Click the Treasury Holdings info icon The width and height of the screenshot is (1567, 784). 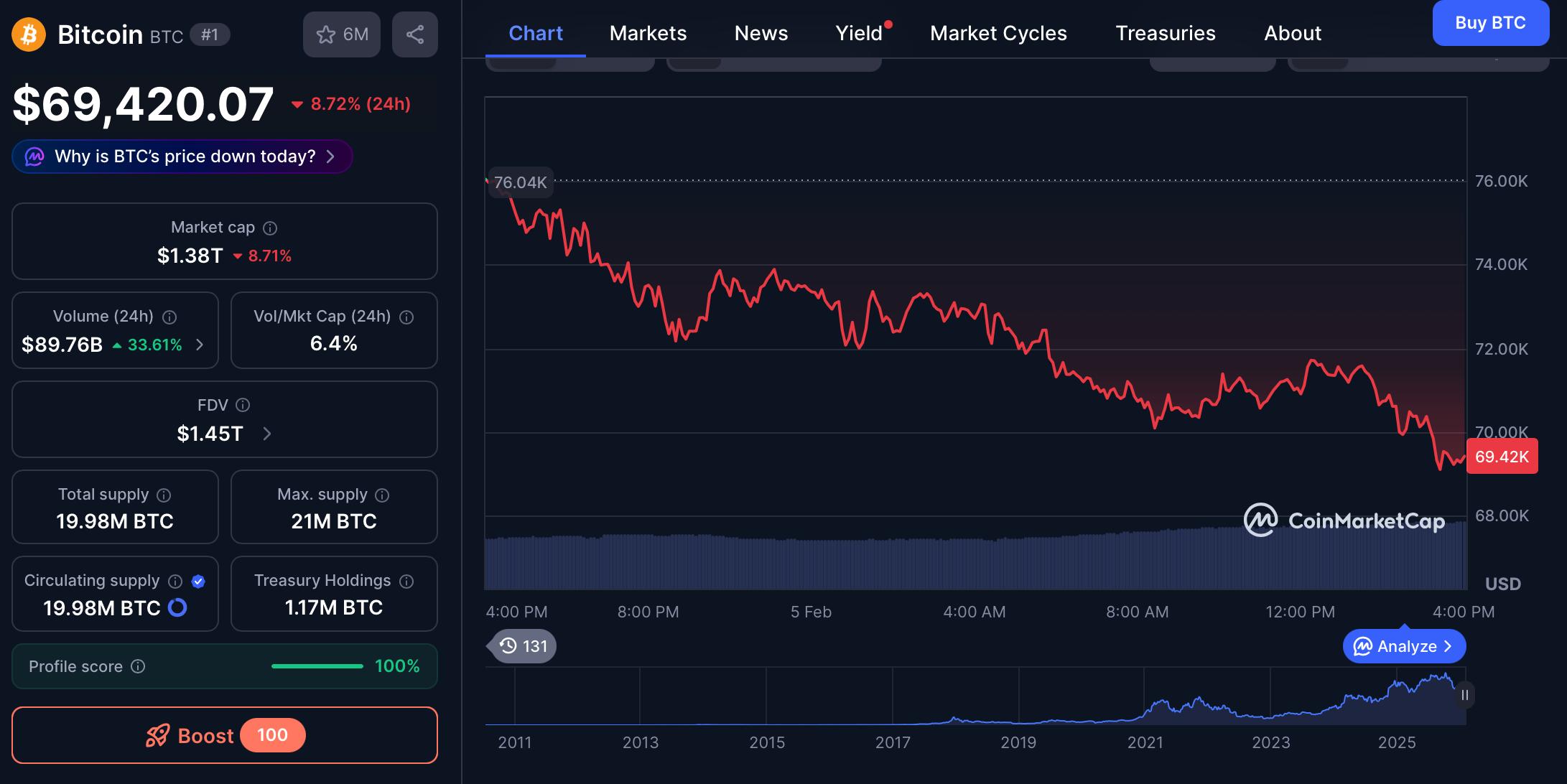tap(406, 582)
